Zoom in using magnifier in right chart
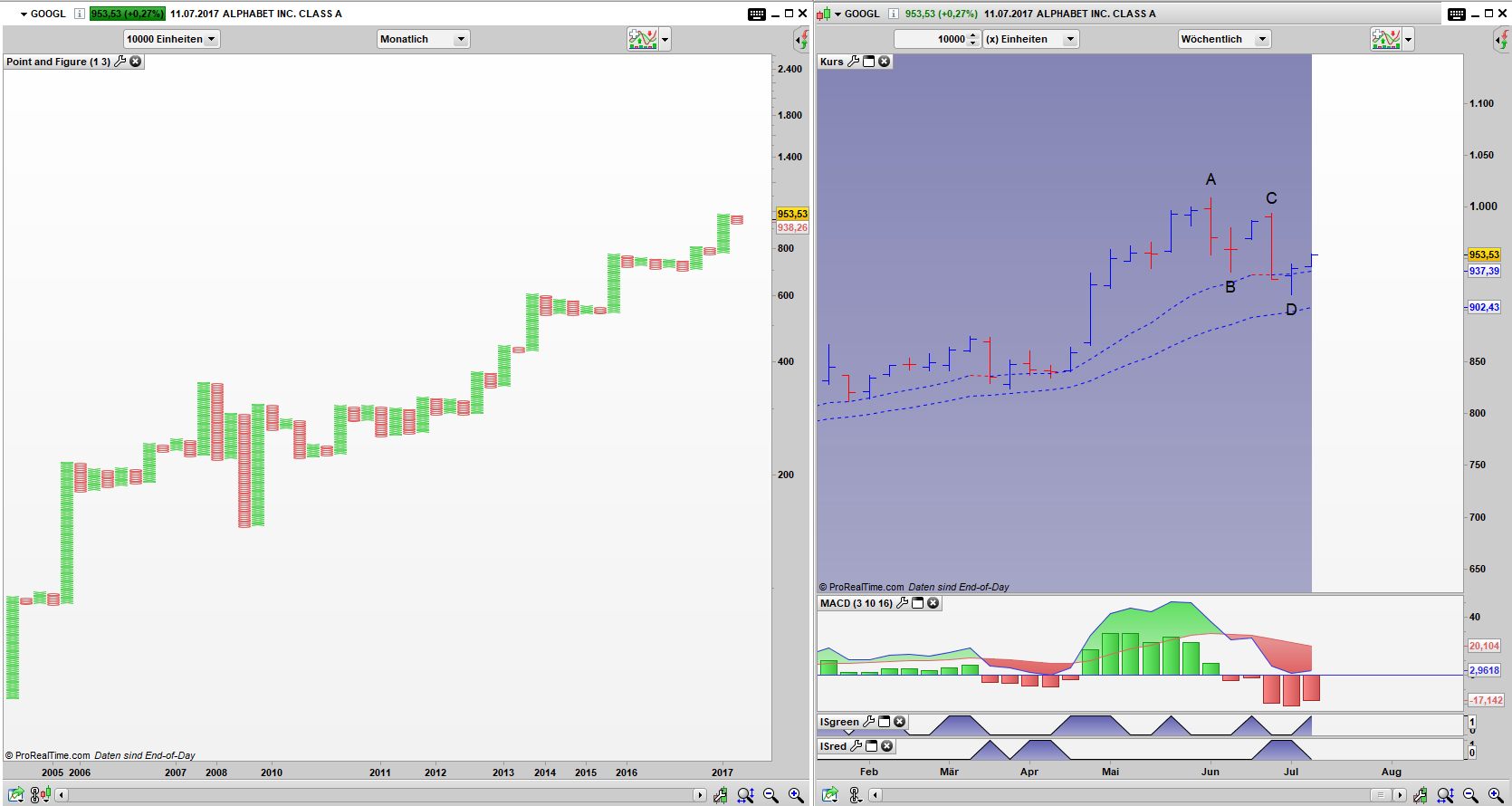 click(1495, 795)
